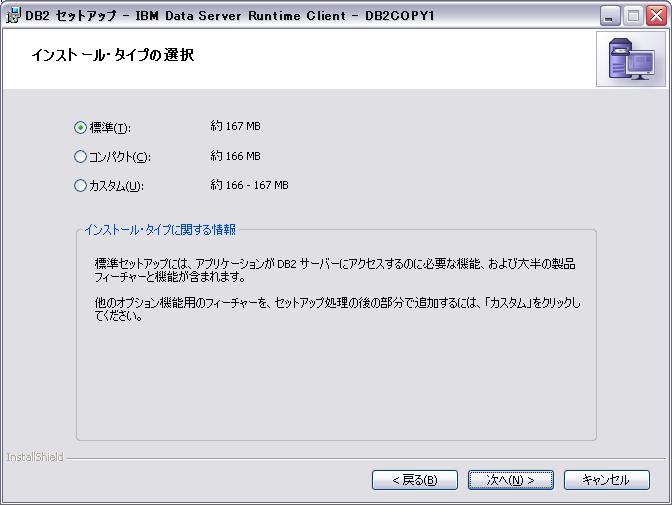
Task: Select the コンパクト(C) radio button
Action: [80, 157]
